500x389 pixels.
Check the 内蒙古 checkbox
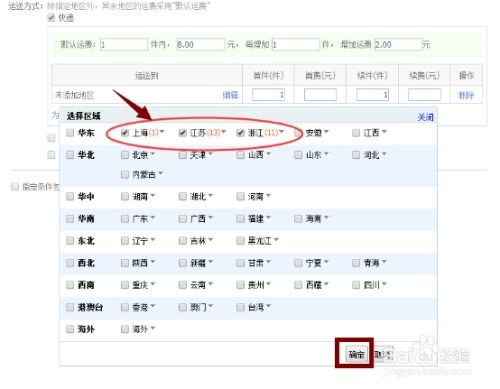[125, 174]
